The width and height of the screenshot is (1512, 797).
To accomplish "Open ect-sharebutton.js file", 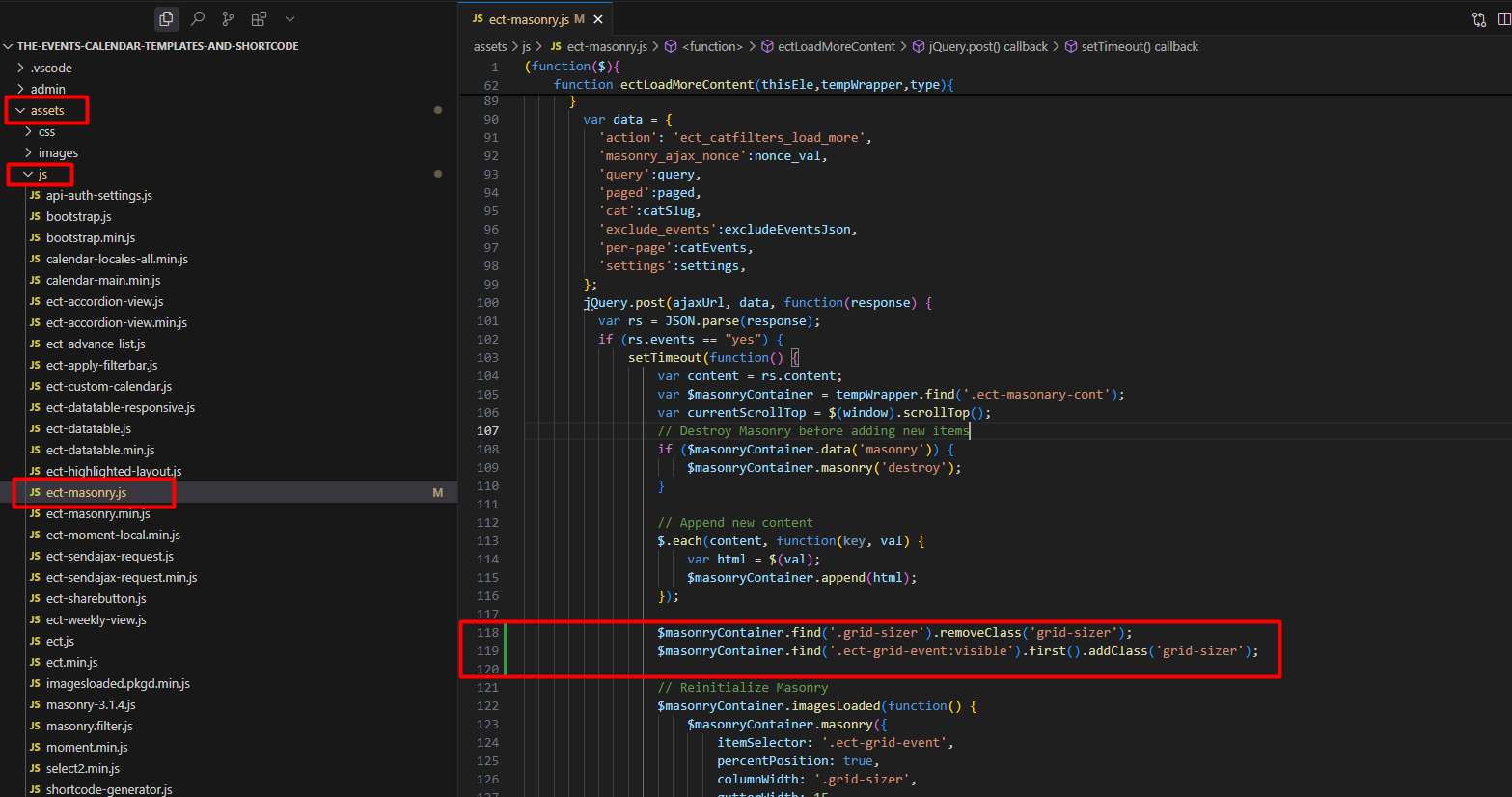I will click(96, 598).
